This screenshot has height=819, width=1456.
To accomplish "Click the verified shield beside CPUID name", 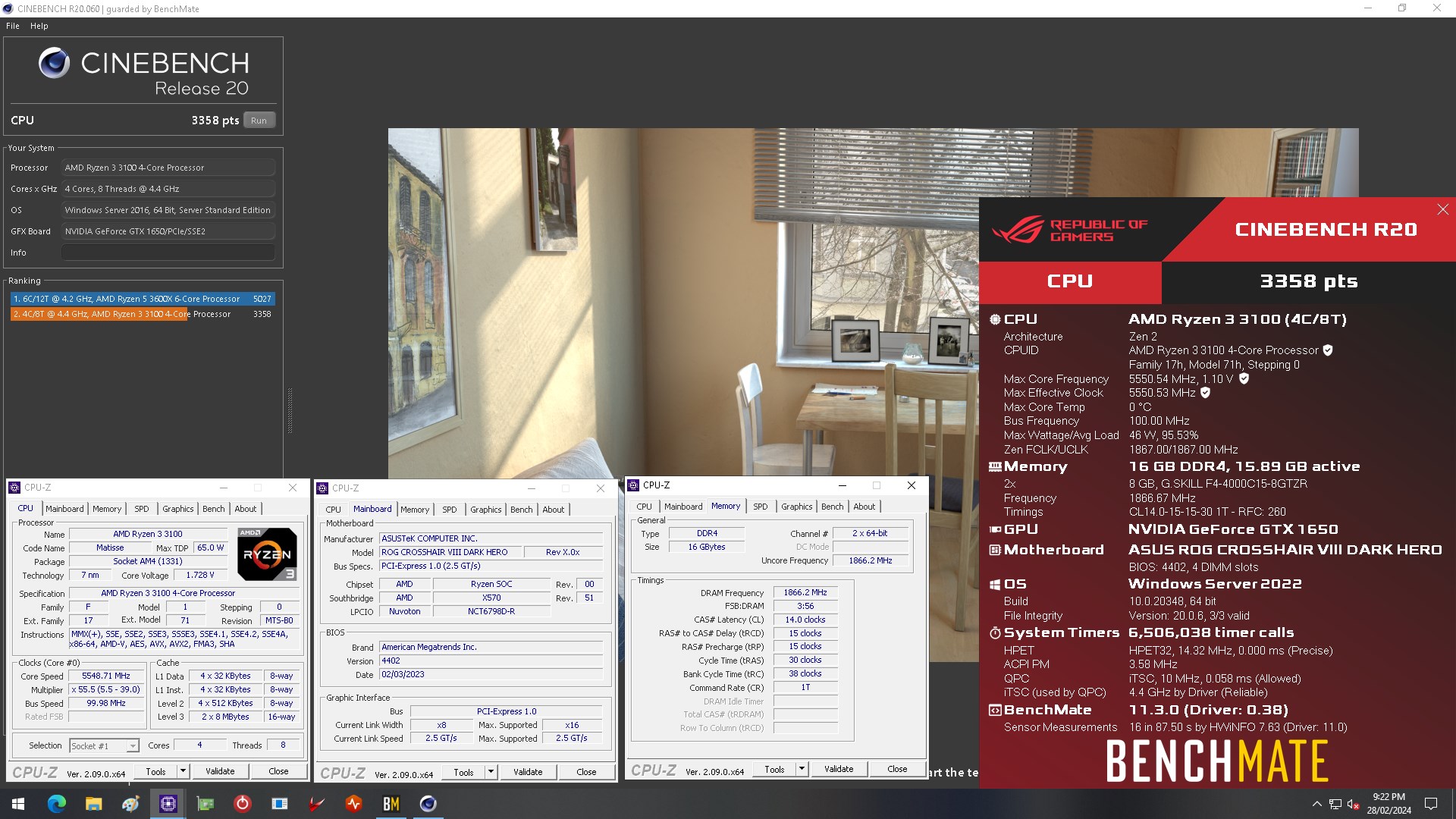I will point(1328,350).
